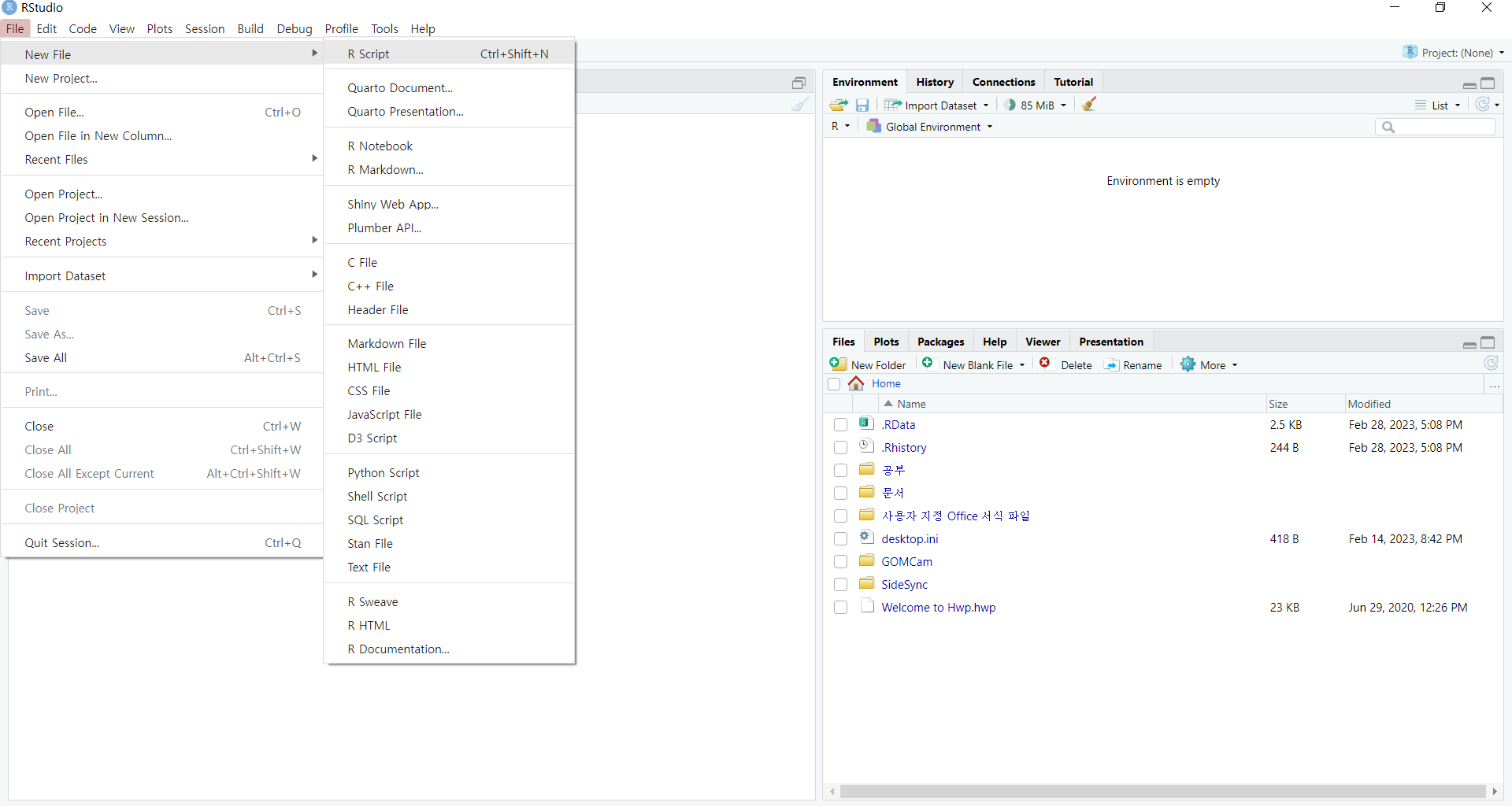This screenshot has height=806, width=1512.
Task: Maximize the Files pane
Action: 1488,342
